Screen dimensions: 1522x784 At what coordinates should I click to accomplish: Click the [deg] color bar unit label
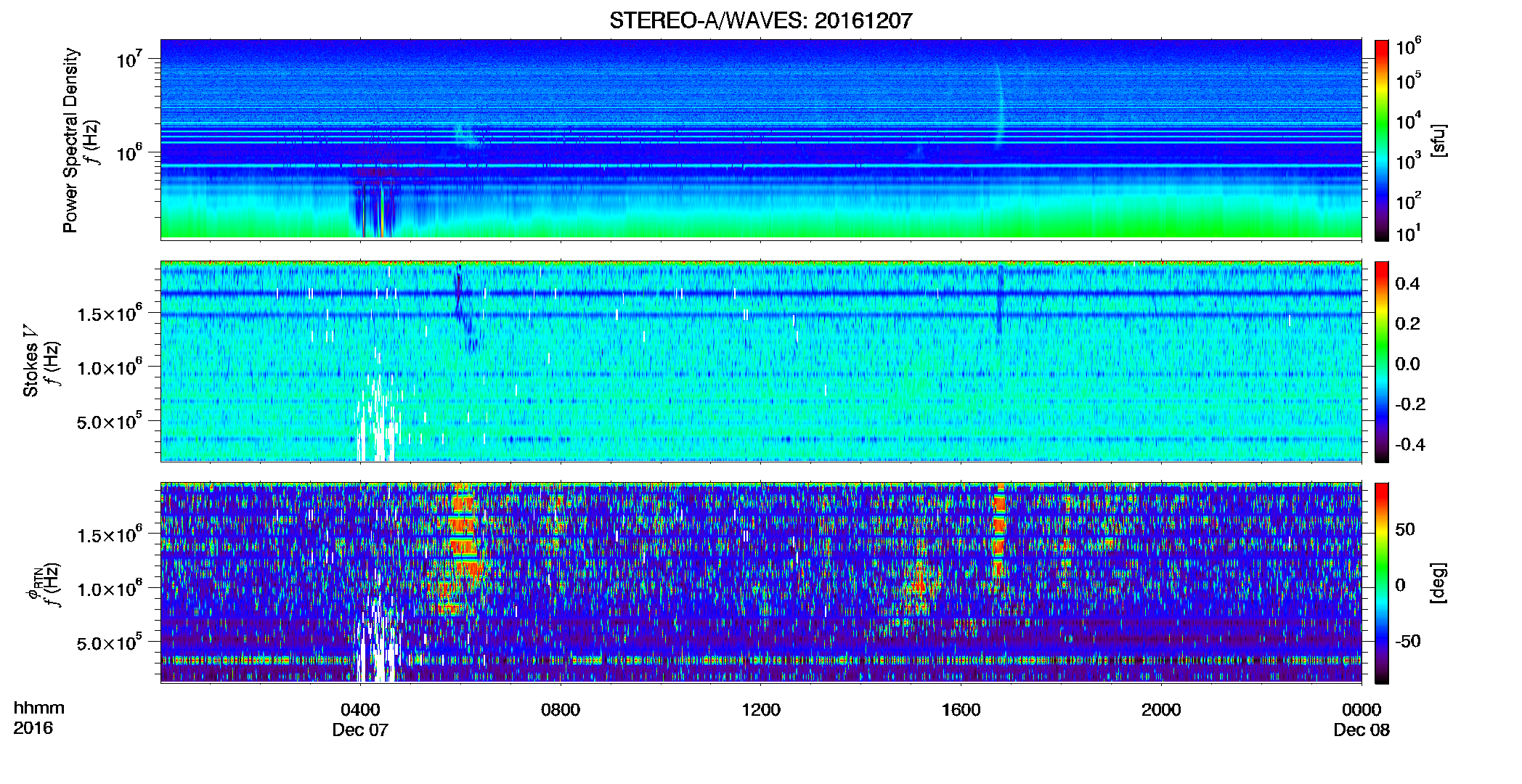1439,583
